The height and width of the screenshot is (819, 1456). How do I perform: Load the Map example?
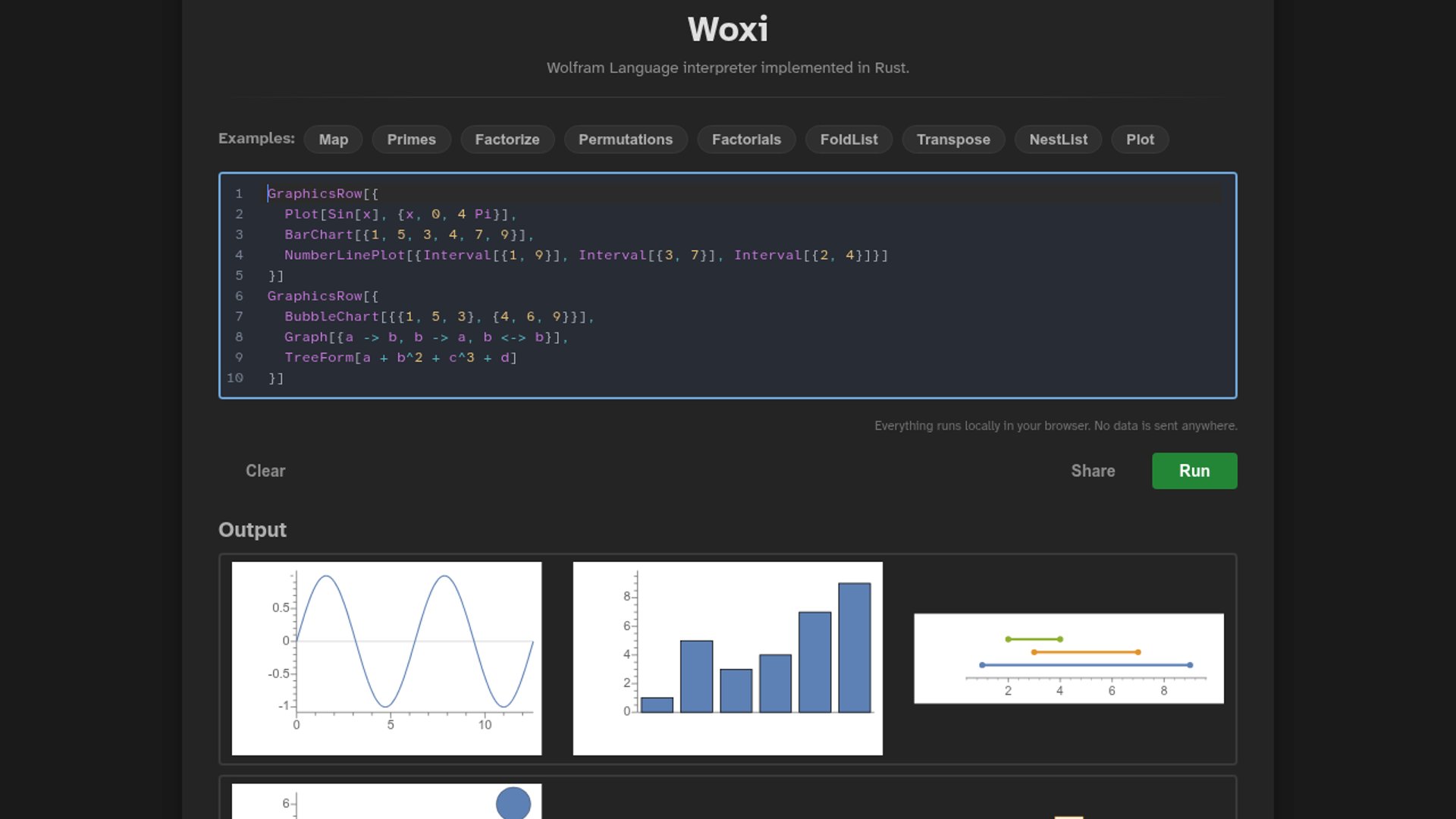[333, 140]
